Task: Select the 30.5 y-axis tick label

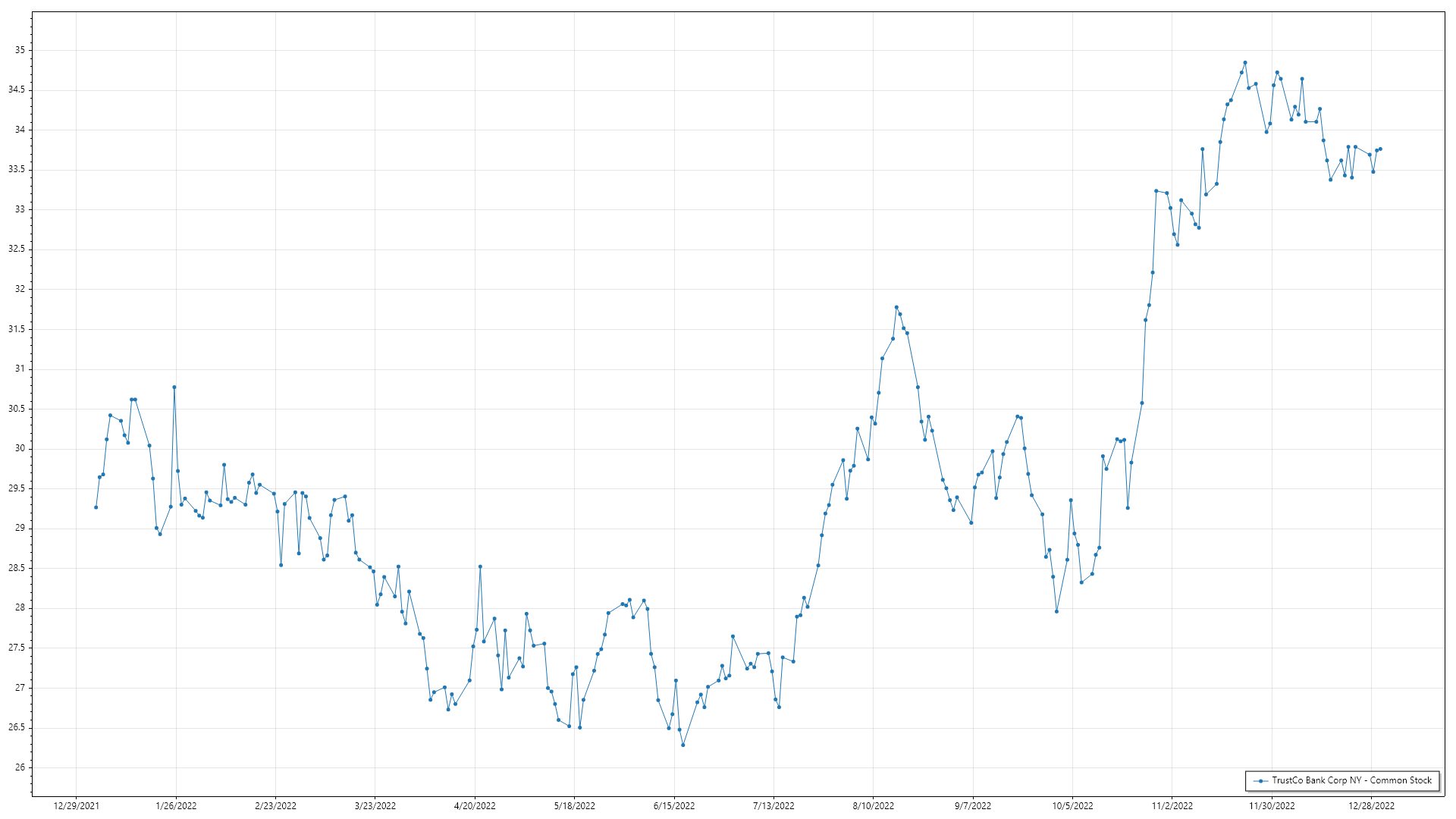Action: pos(17,409)
